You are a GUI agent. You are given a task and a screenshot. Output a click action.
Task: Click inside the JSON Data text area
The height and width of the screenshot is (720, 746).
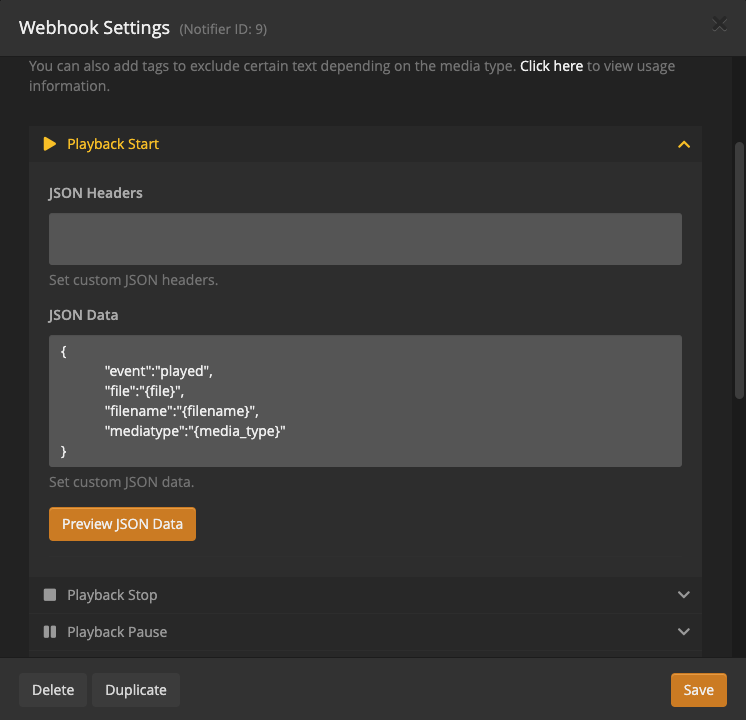point(365,401)
